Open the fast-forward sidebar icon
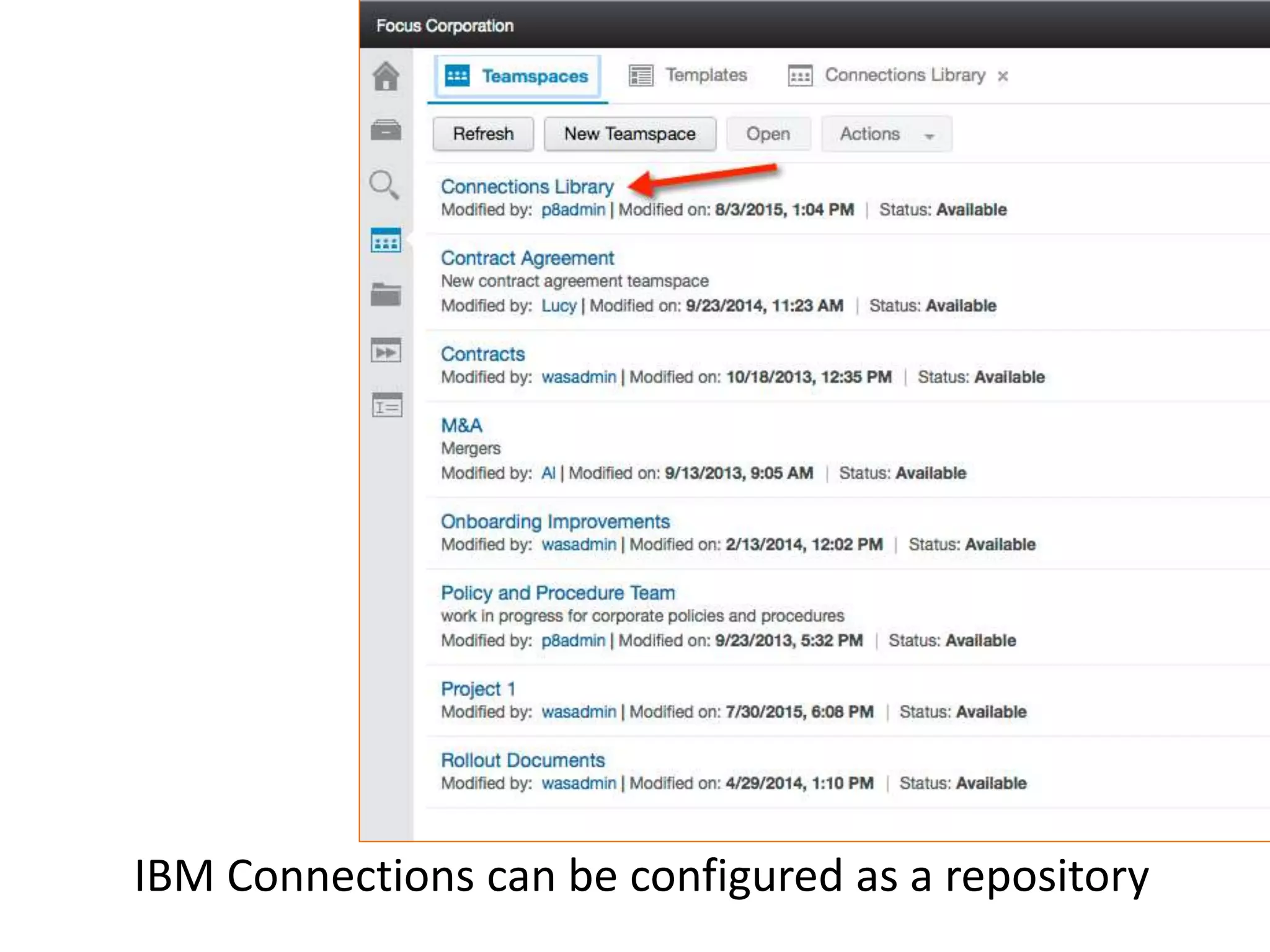Viewport: 1270px width, 952px height. [x=386, y=350]
